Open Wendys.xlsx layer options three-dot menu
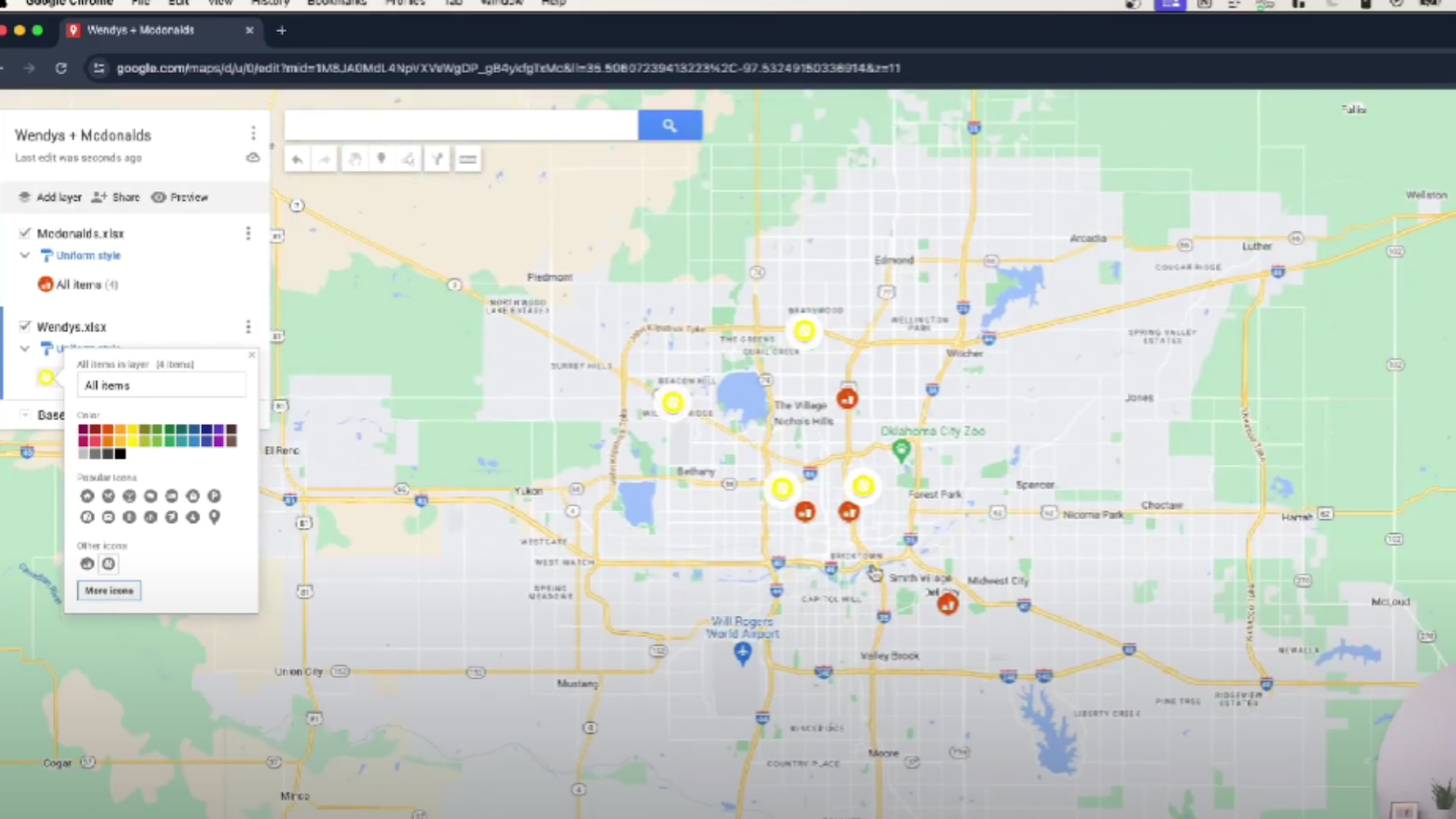 click(248, 326)
